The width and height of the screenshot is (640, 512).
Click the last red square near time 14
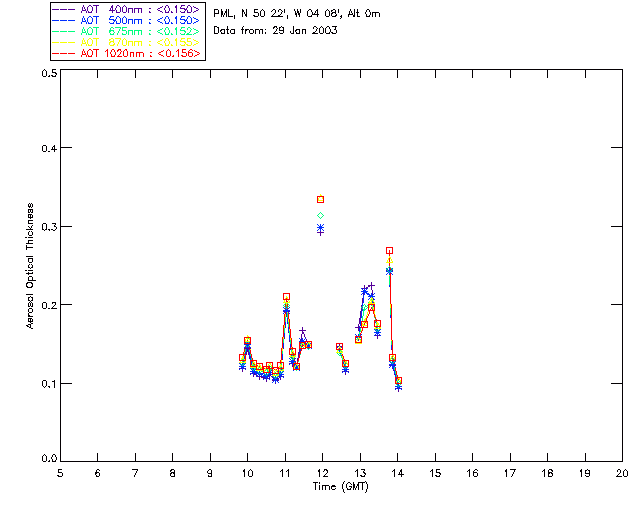pyautogui.click(x=398, y=381)
